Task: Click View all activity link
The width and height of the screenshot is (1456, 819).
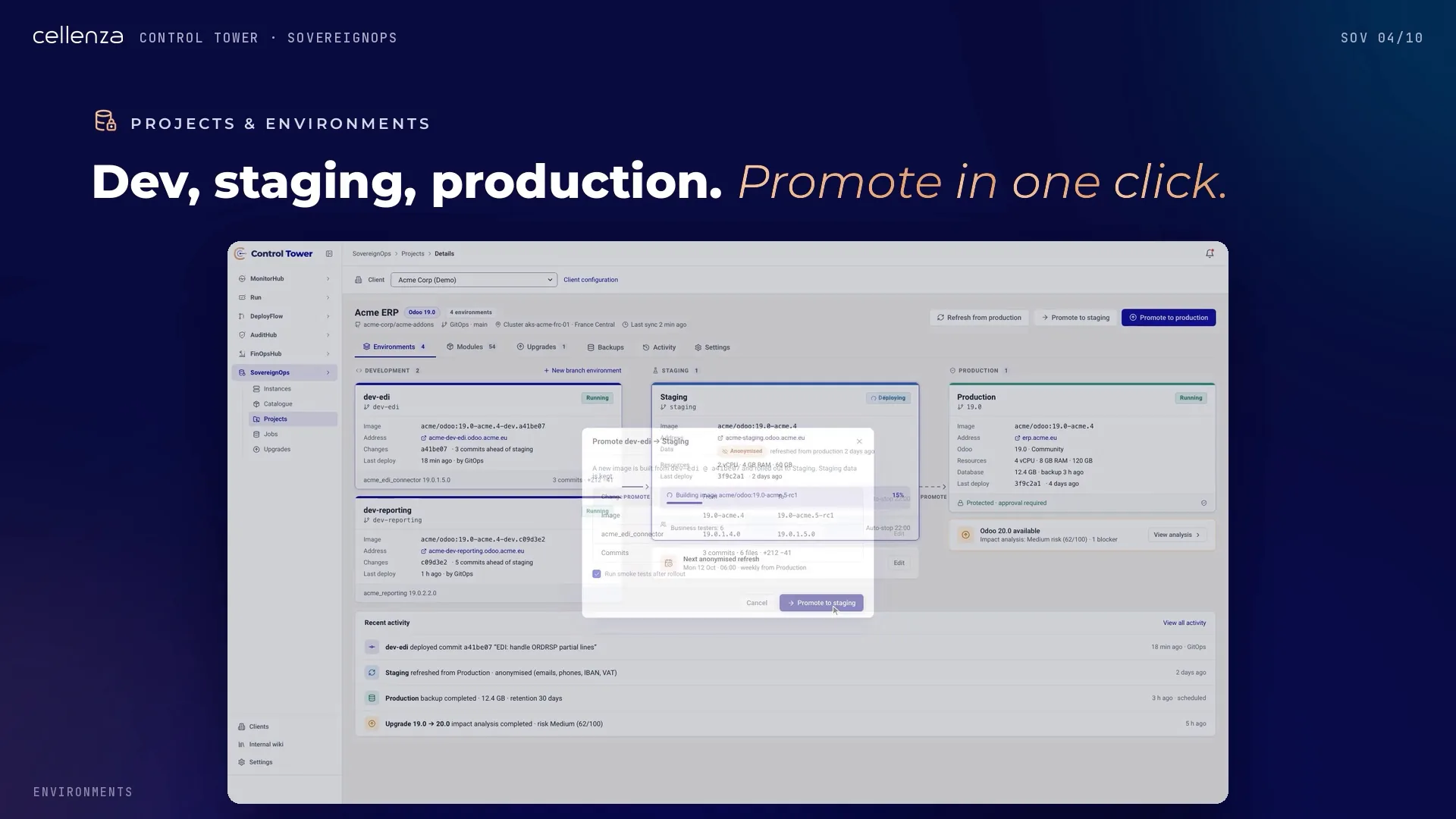Action: coord(1185,623)
